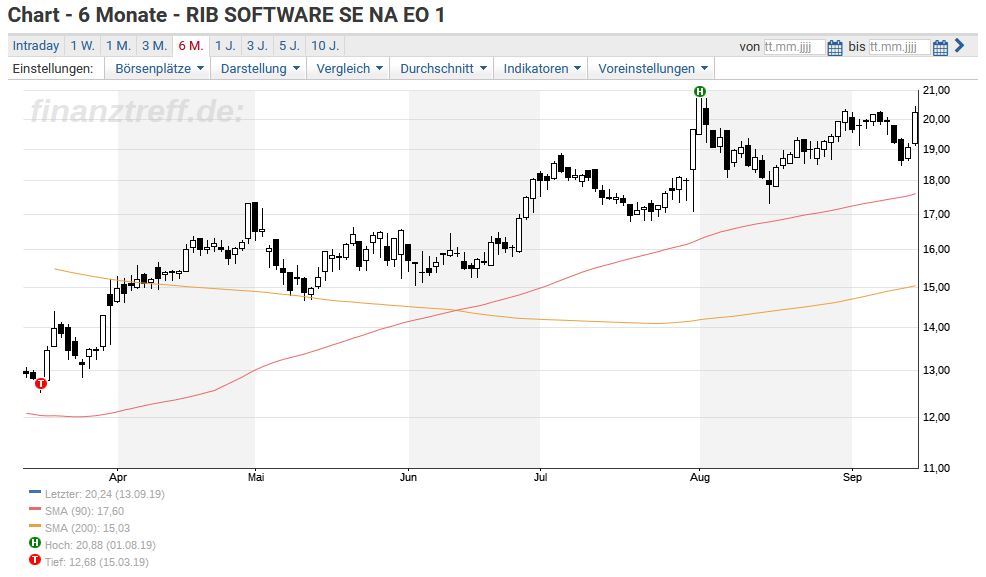Image resolution: width=986 pixels, height=577 pixels.
Task: Click the Letzter legend blue swatch
Action: point(35,492)
